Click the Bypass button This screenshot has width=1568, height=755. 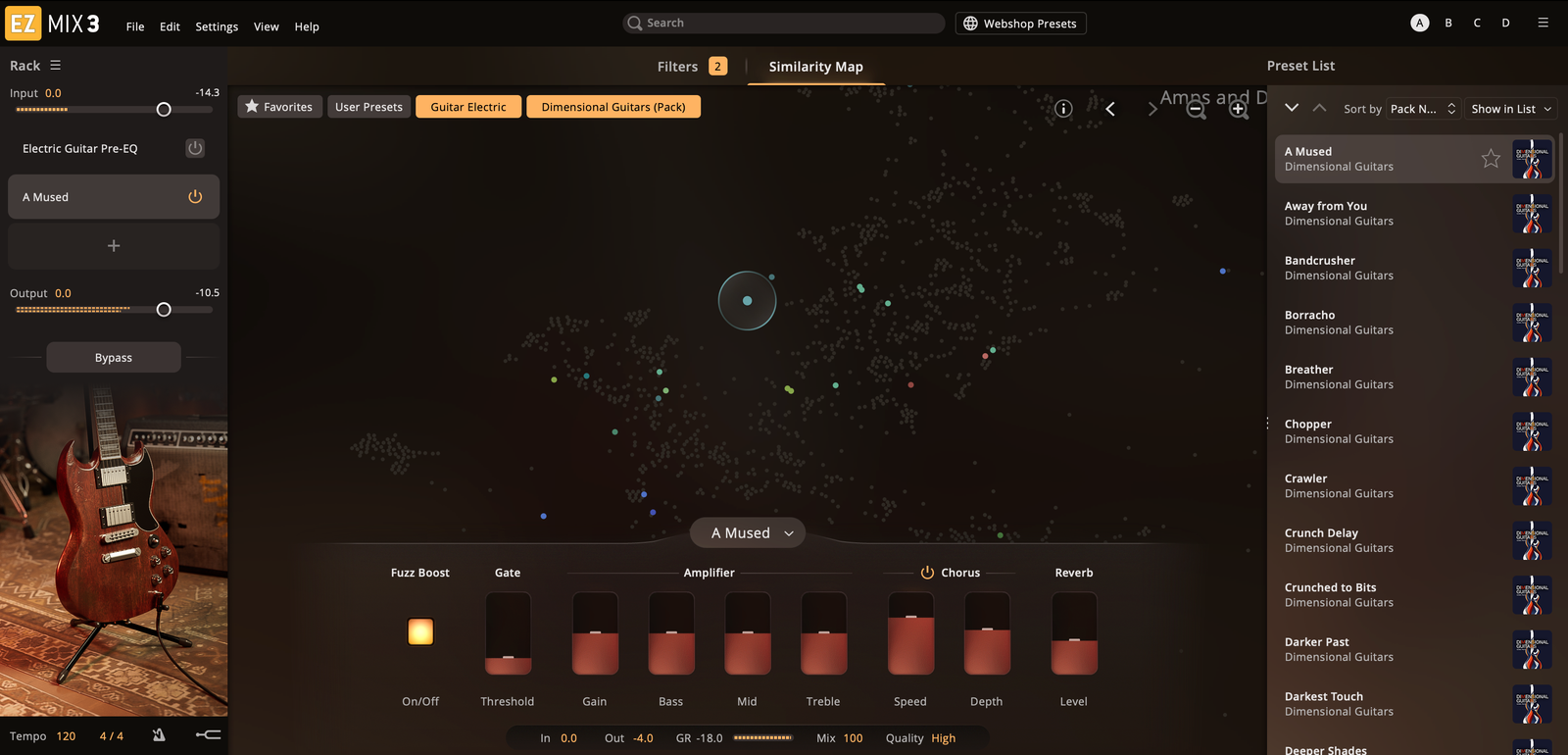(114, 358)
